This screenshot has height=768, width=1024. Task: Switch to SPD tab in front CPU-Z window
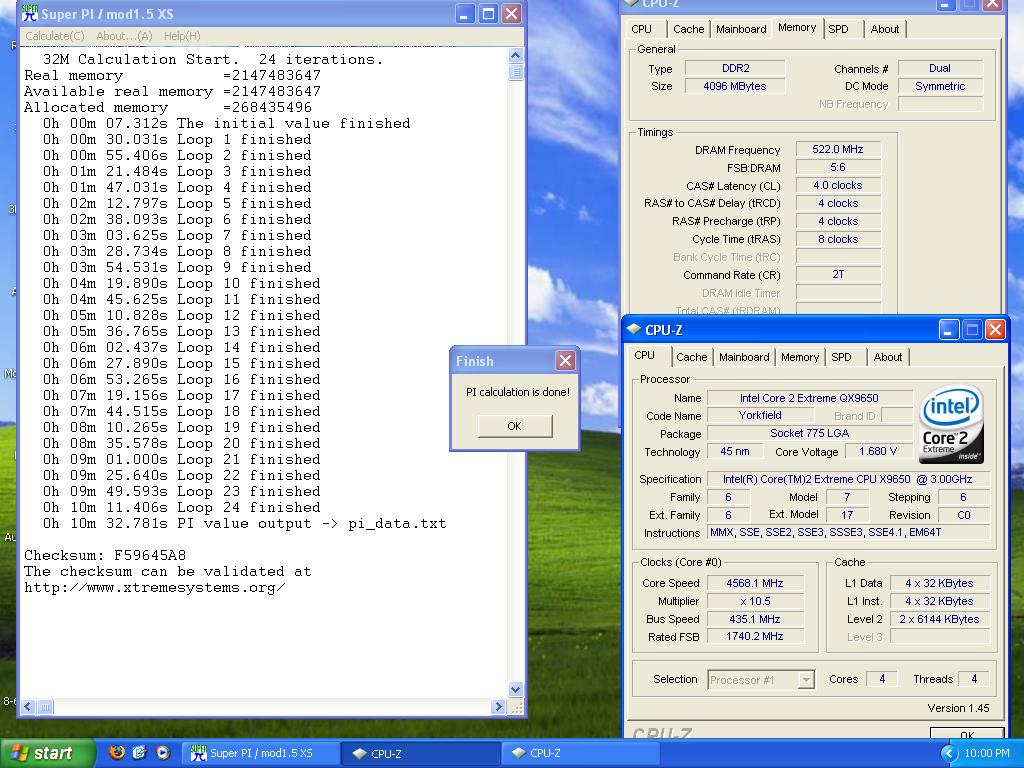click(x=841, y=357)
